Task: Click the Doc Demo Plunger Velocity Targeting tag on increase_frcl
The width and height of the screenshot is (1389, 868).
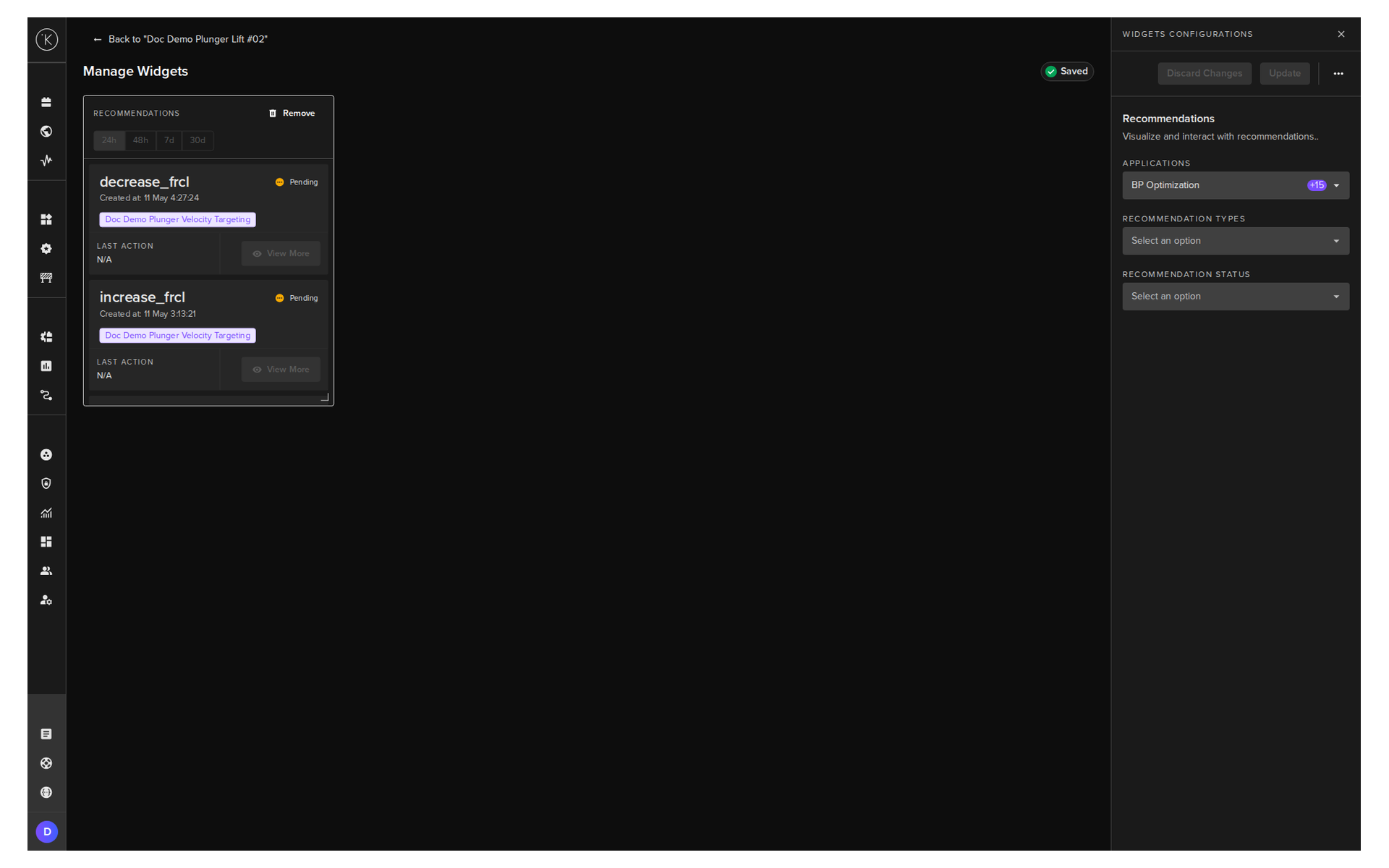Action: click(177, 336)
